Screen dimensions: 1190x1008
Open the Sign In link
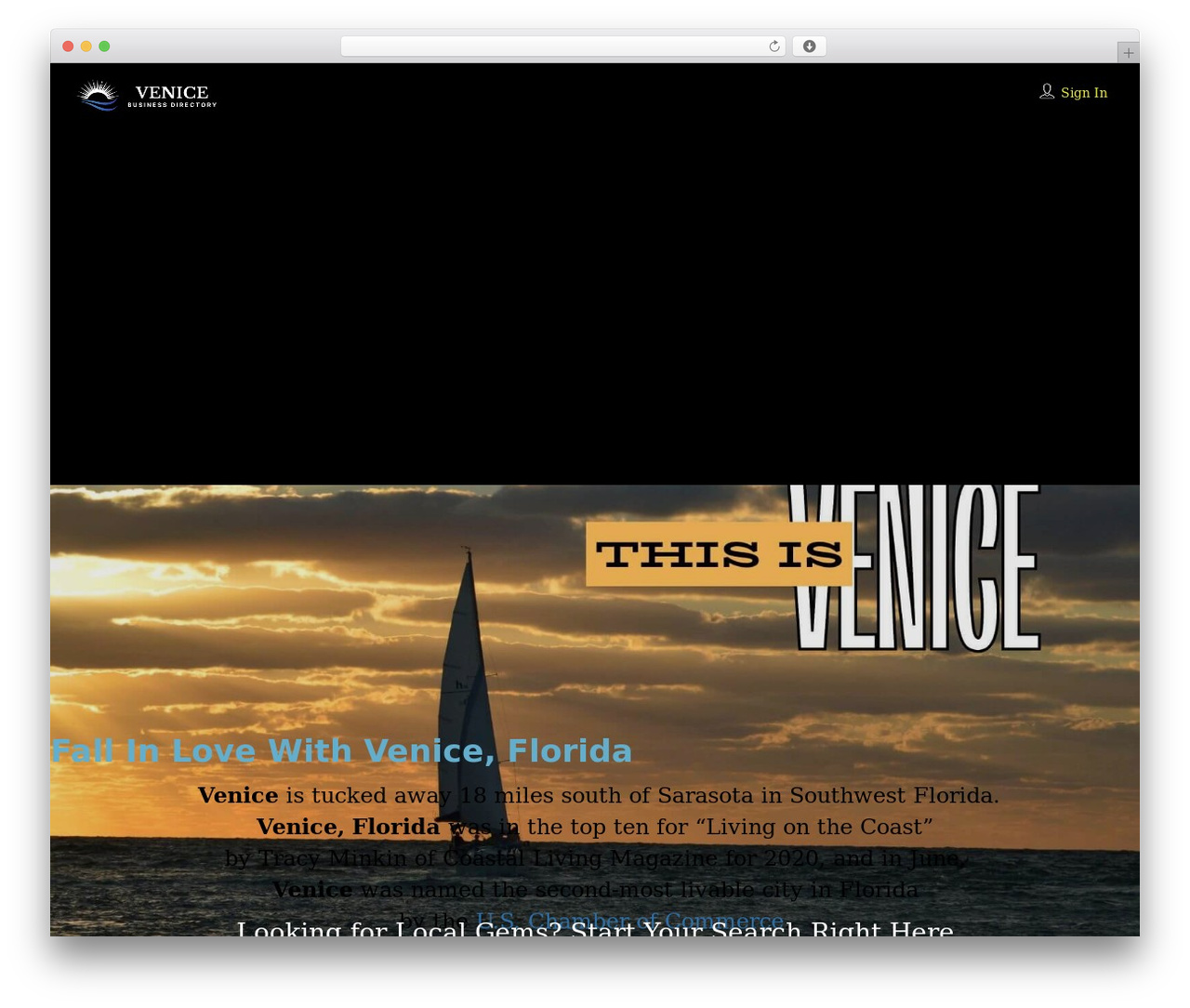tap(1084, 92)
